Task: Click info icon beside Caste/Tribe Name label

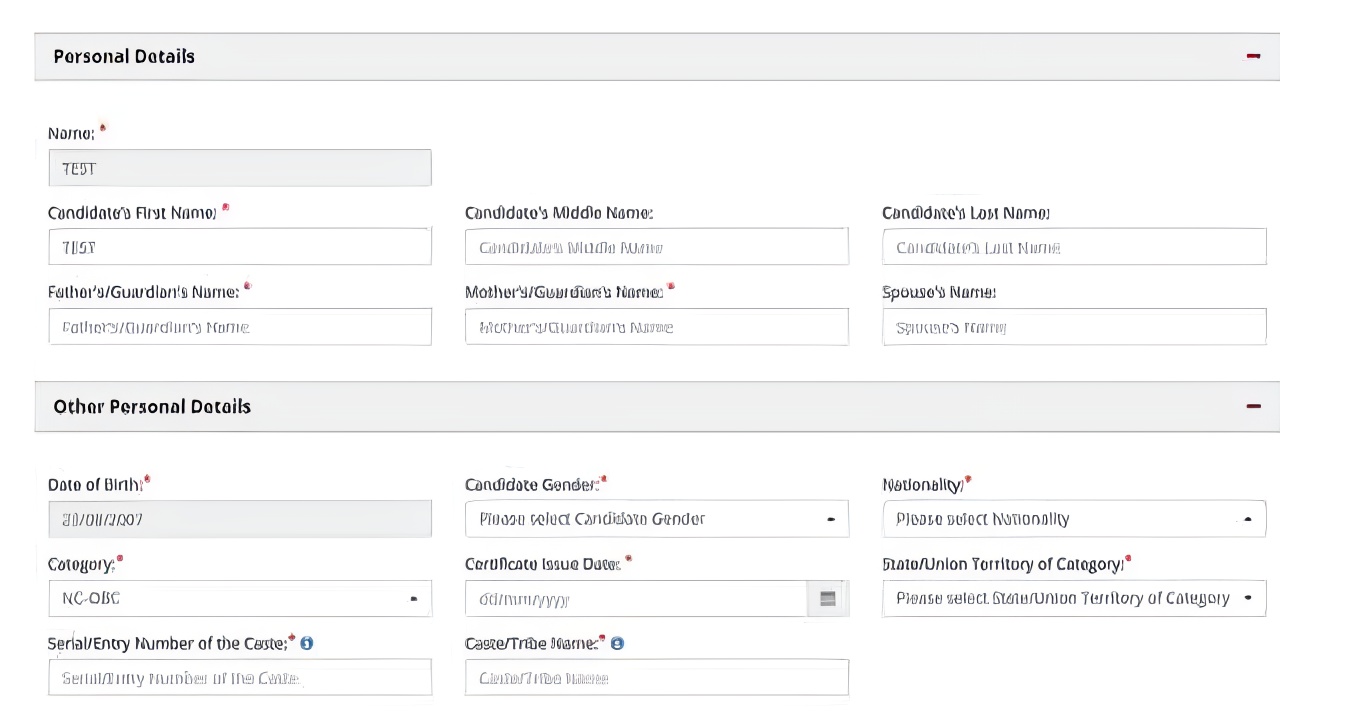Action: [617, 643]
